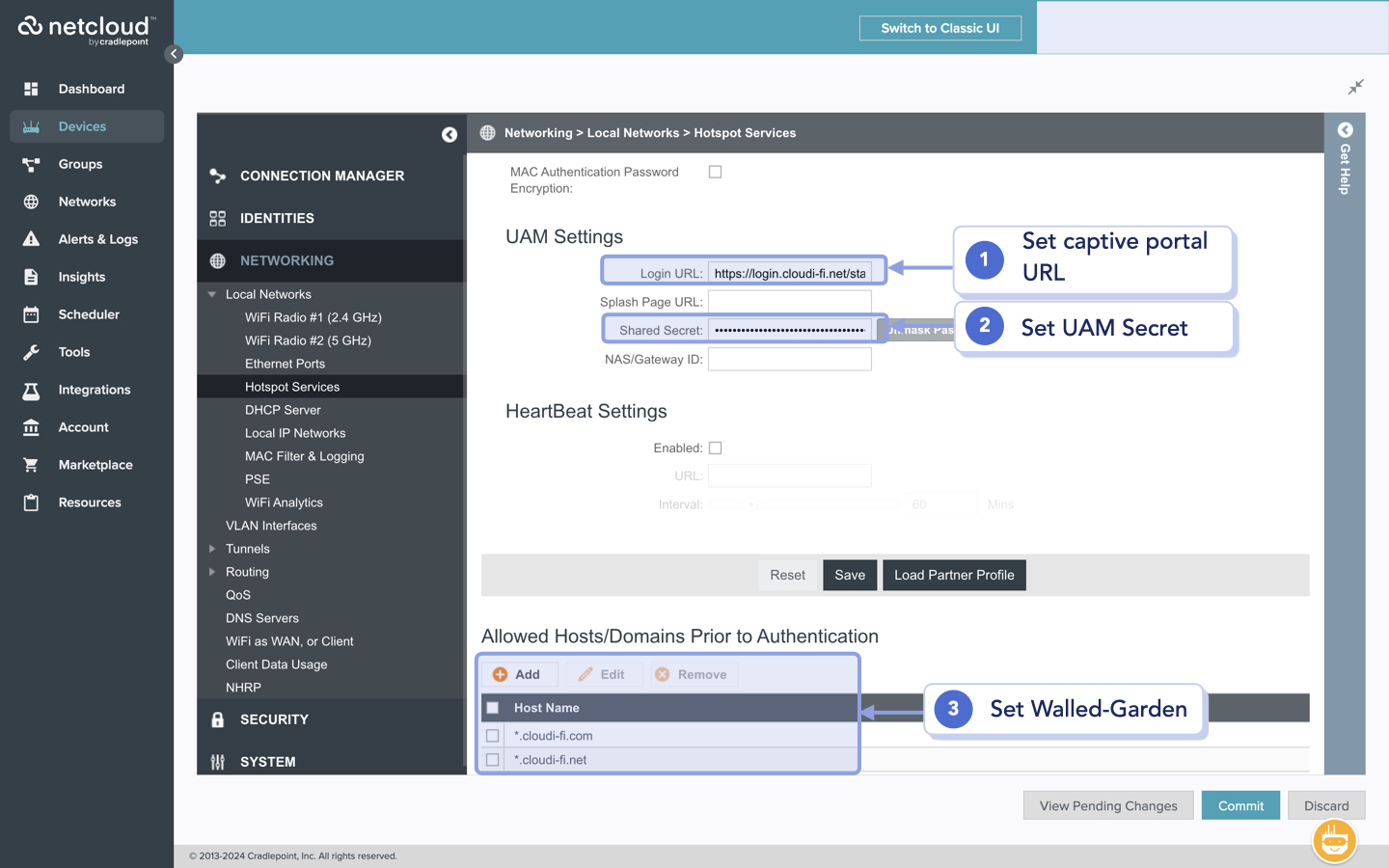This screenshot has height=868, width=1389.
Task: Open WiFi Radio #1 (2.4 GHz)
Action: coord(313,317)
